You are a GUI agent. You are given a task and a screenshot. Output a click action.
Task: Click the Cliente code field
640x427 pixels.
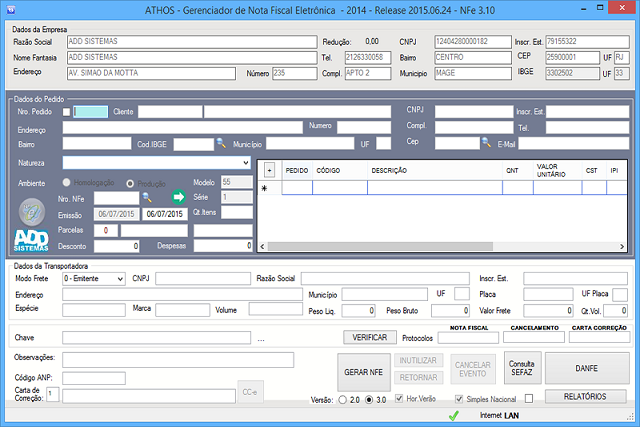click(x=170, y=112)
